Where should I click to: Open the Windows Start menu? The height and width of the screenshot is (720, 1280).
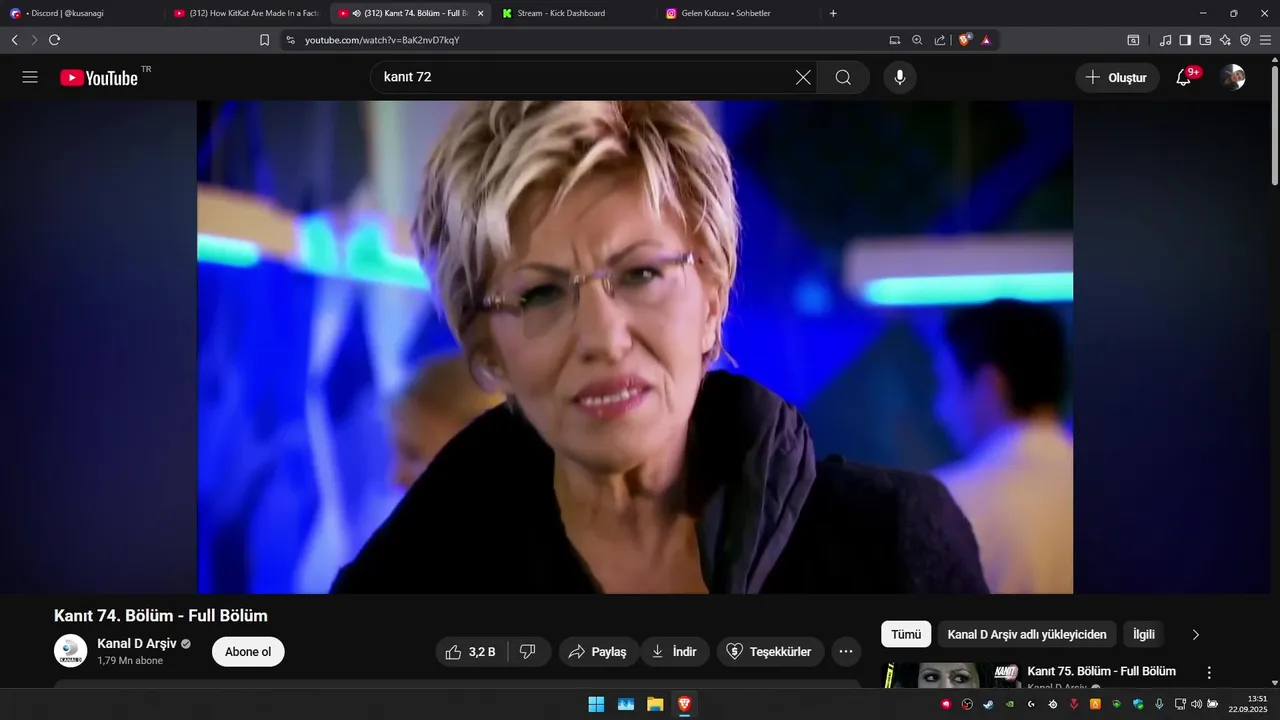[596, 704]
